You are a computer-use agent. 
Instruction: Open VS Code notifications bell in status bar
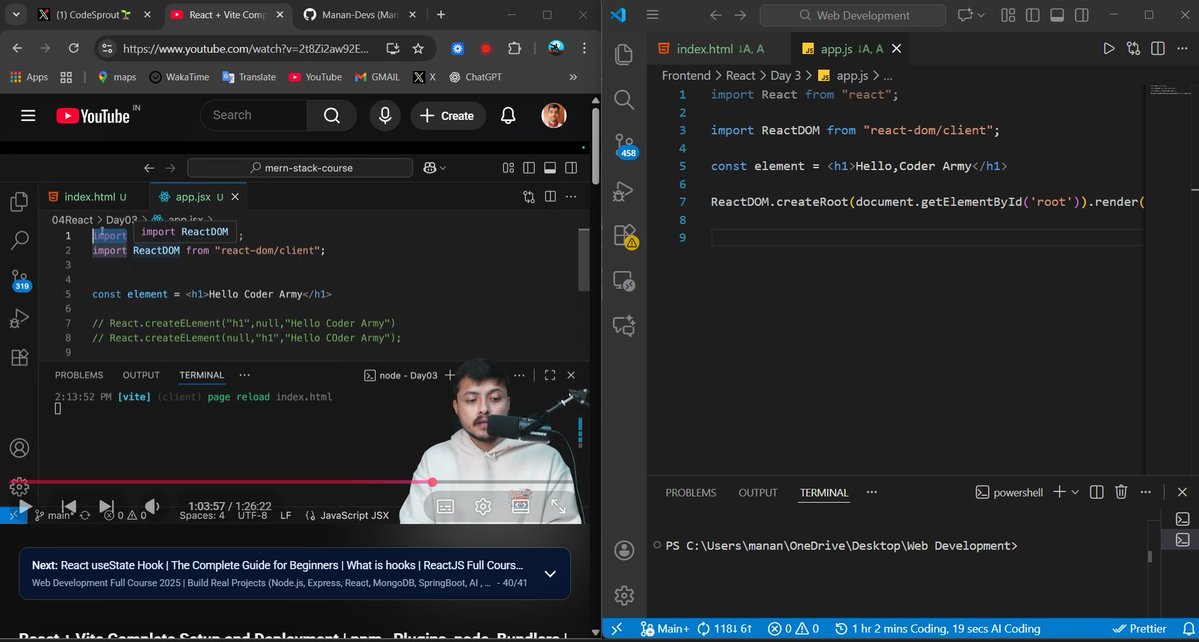(1188, 629)
